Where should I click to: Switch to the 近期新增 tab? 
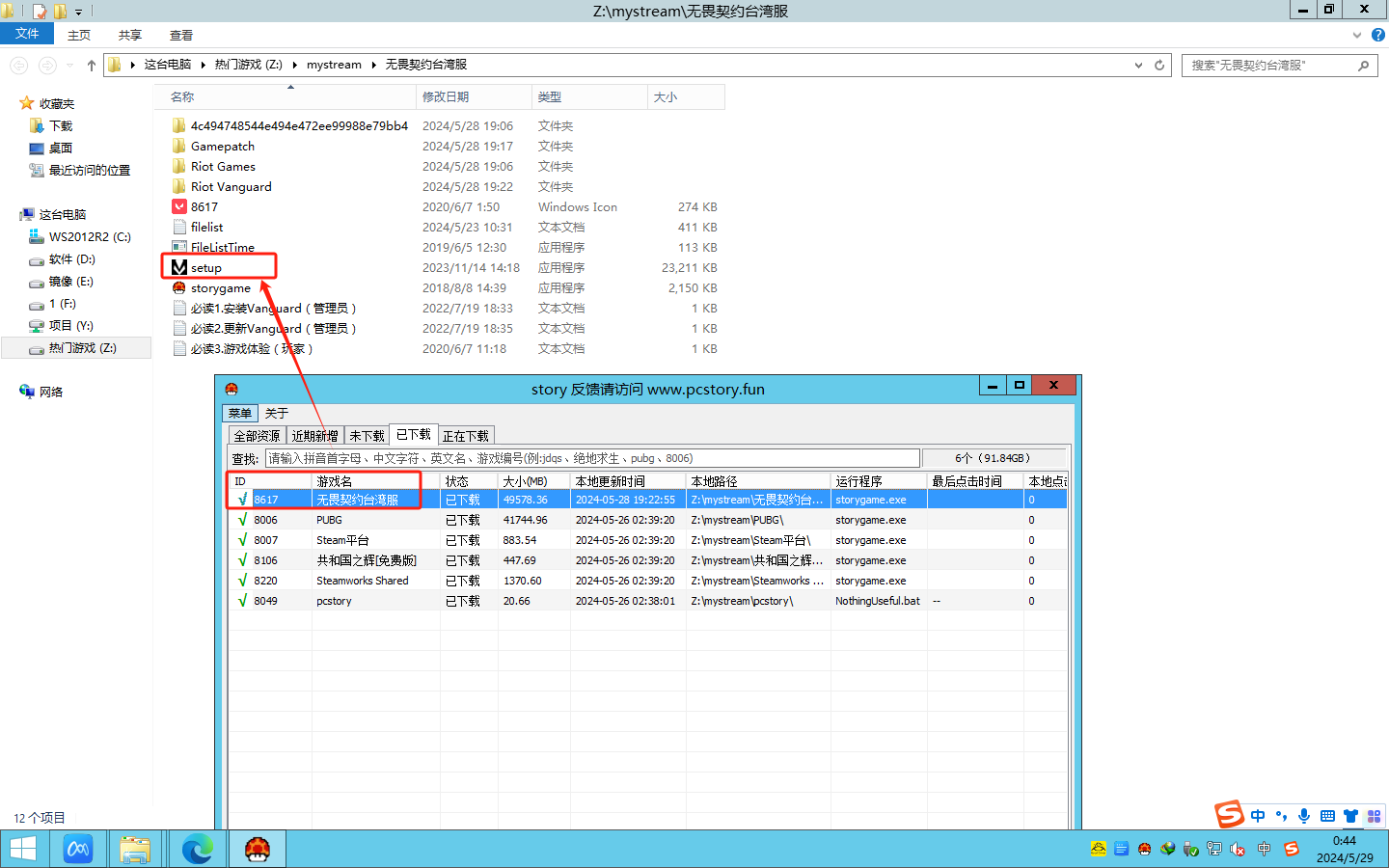315,436
